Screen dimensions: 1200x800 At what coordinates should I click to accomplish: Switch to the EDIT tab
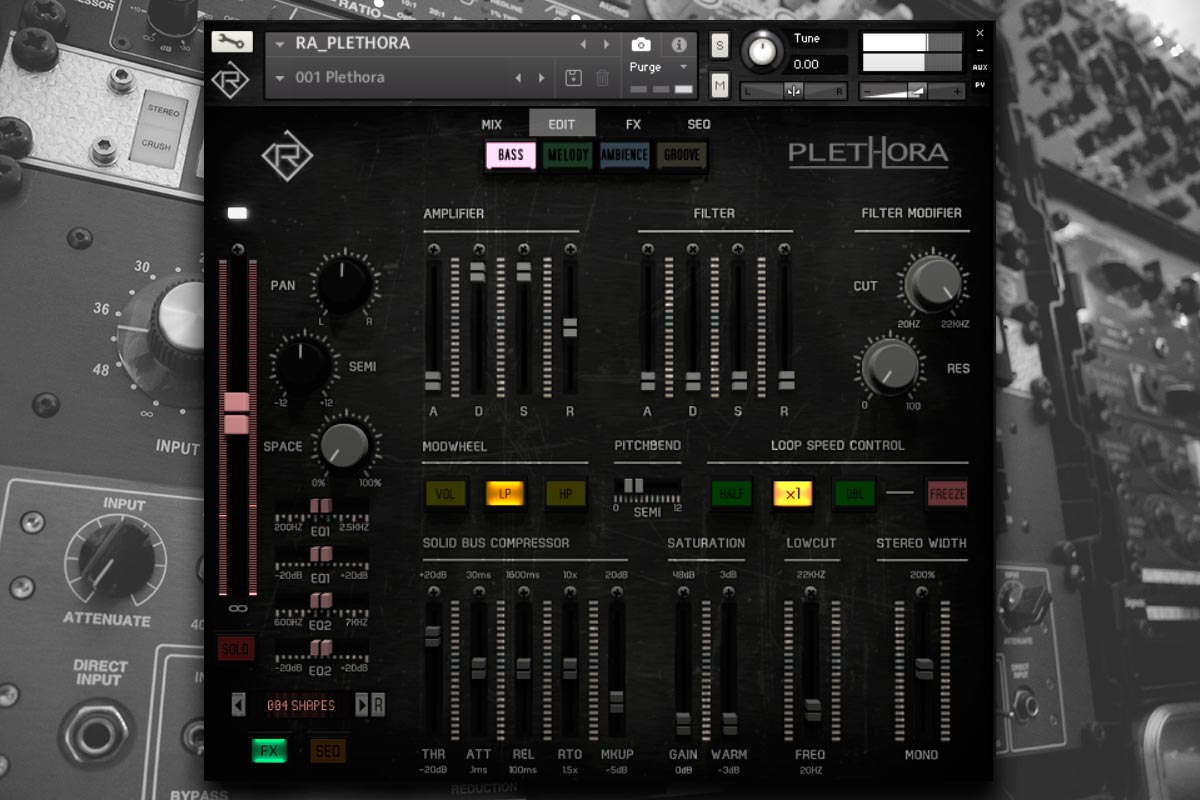(562, 124)
